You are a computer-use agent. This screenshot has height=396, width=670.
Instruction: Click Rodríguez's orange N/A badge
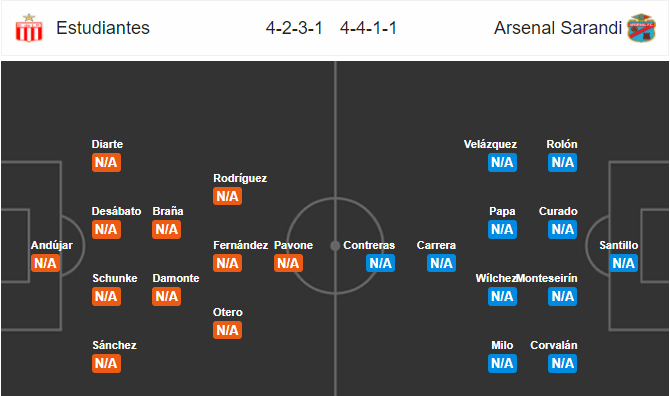click(x=227, y=196)
